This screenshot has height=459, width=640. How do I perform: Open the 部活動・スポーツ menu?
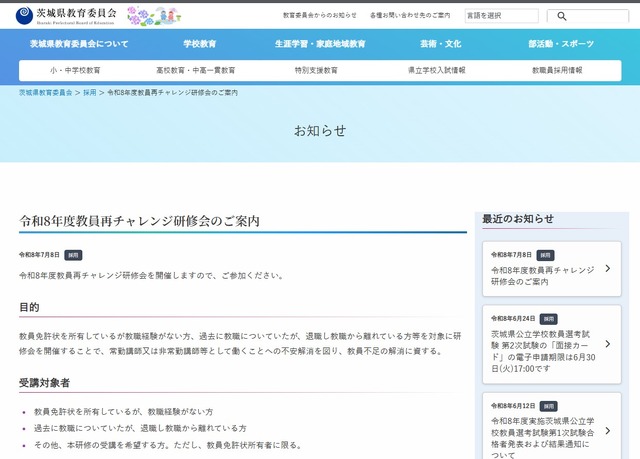(561, 44)
